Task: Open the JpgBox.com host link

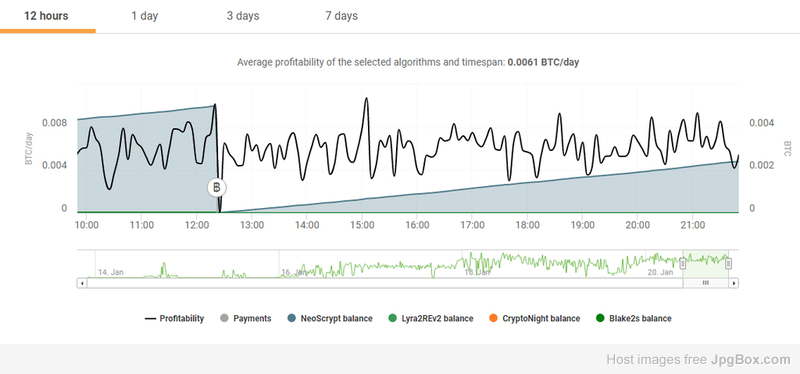Action: click(x=751, y=360)
